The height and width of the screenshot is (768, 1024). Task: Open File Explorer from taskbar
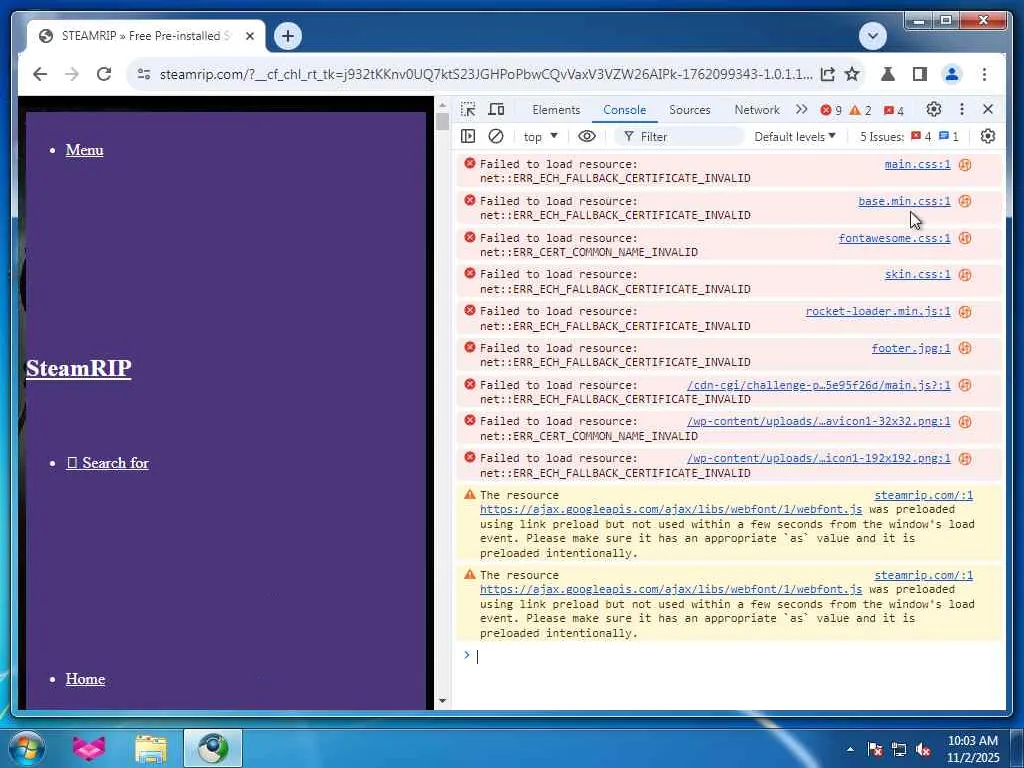coord(151,748)
